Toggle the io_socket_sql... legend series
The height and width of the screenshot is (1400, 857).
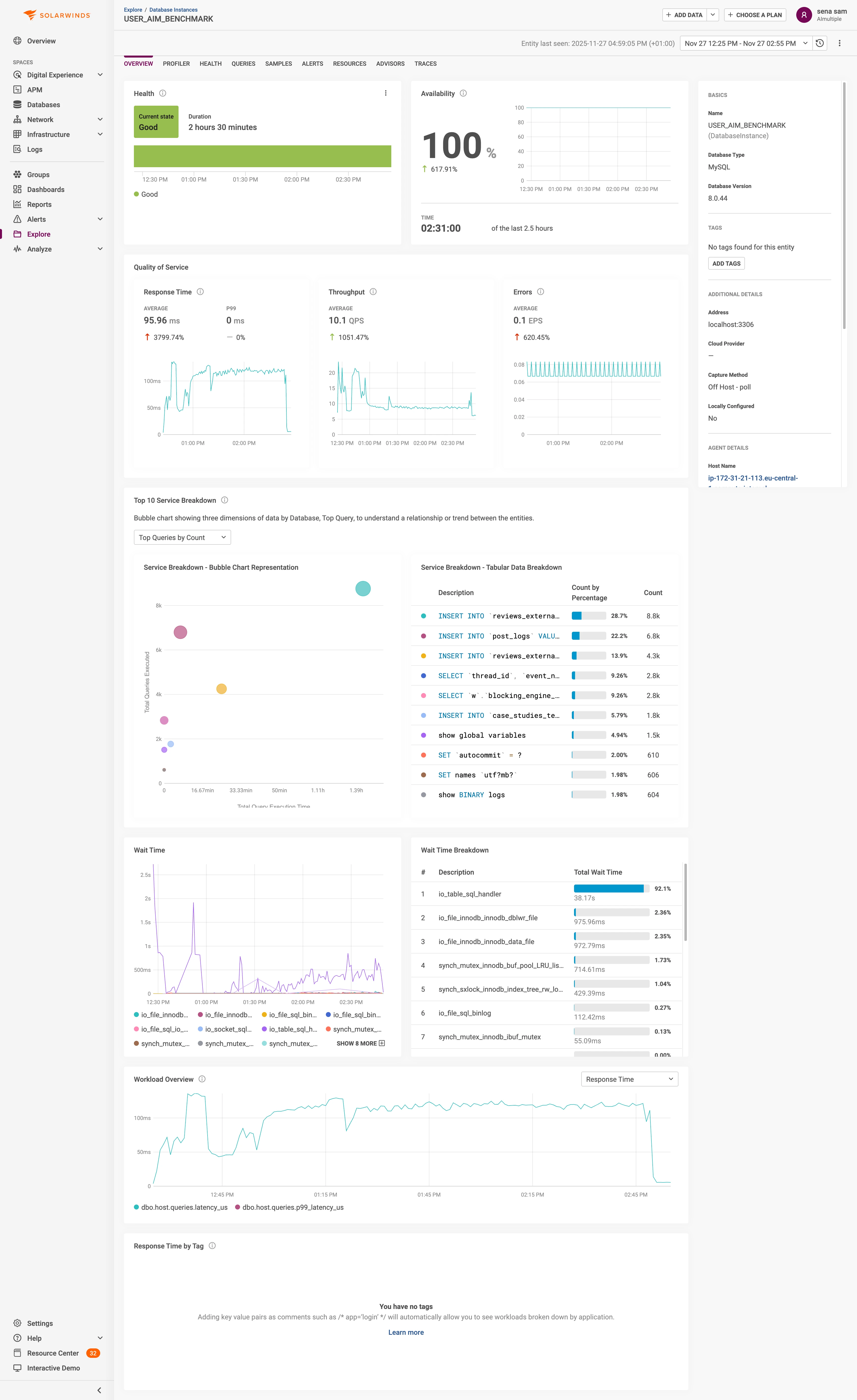pyautogui.click(x=225, y=1029)
